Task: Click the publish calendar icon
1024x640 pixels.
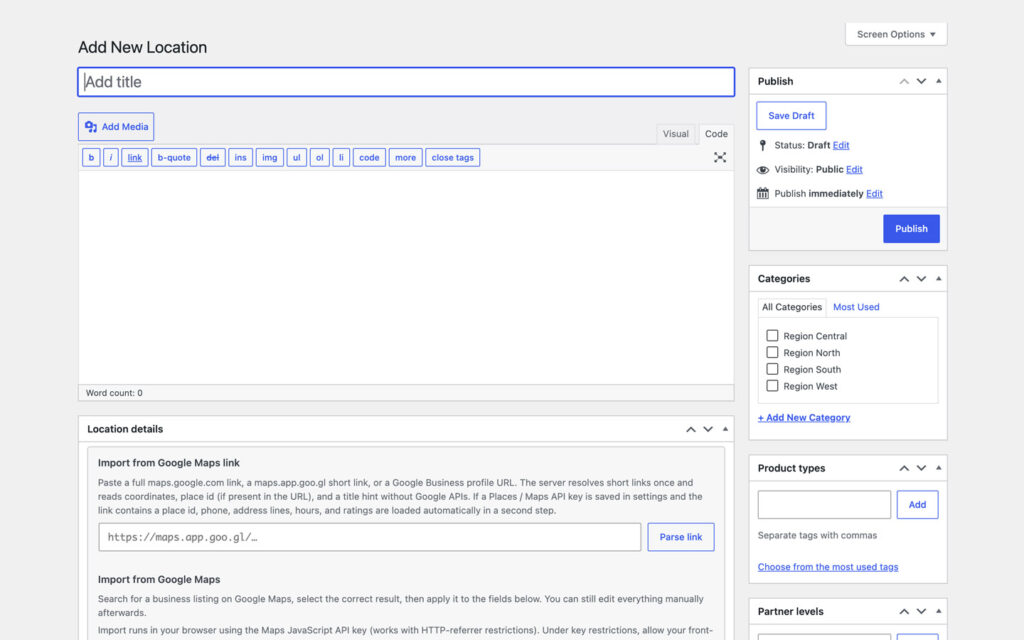Action: [x=763, y=193]
